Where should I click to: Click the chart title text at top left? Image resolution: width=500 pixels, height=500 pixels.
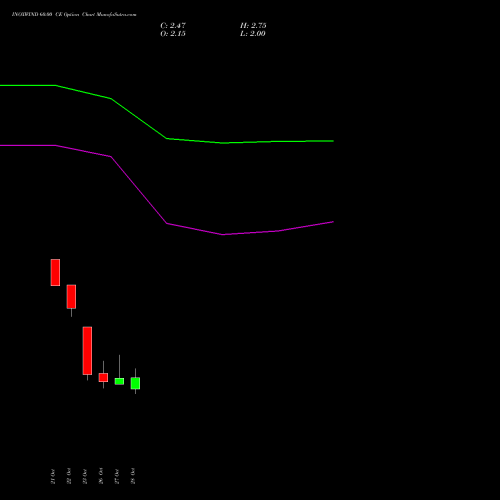pos(74,15)
